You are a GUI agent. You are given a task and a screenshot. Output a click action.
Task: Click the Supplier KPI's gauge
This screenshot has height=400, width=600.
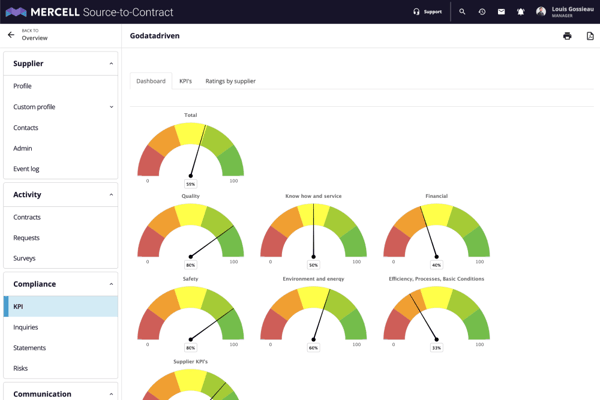(x=191, y=384)
